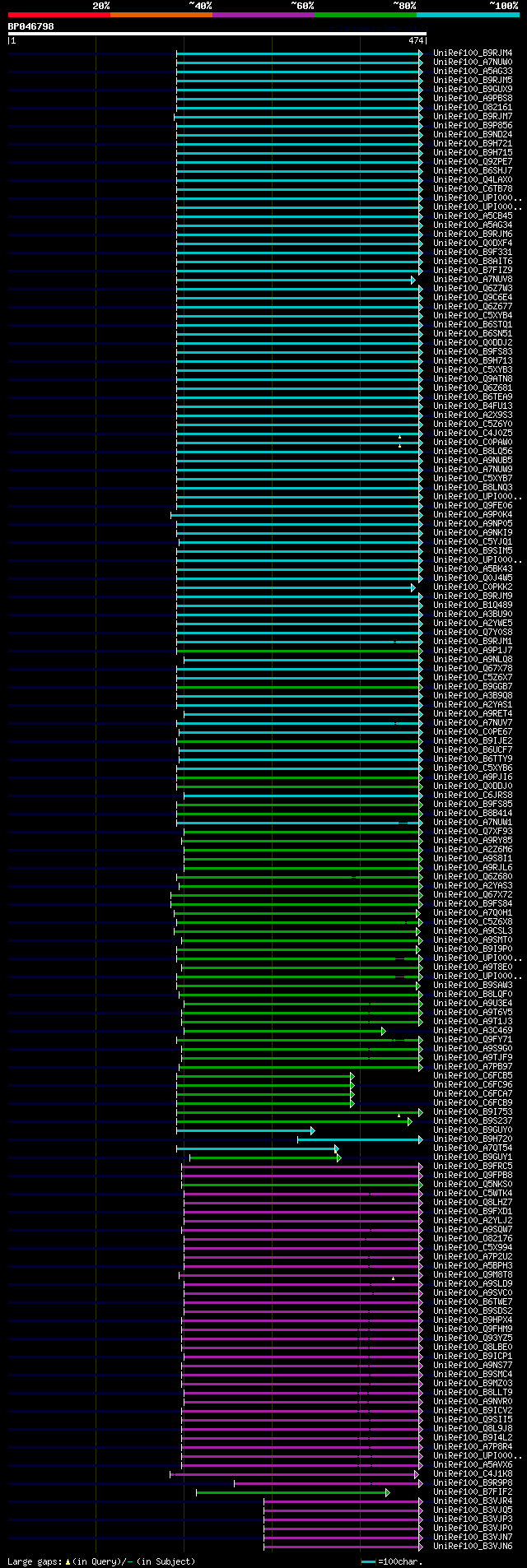Screen dimensions: 527x1568
Task: Click hit label UniRef100_Q9FE06
Action: coord(473,506)
